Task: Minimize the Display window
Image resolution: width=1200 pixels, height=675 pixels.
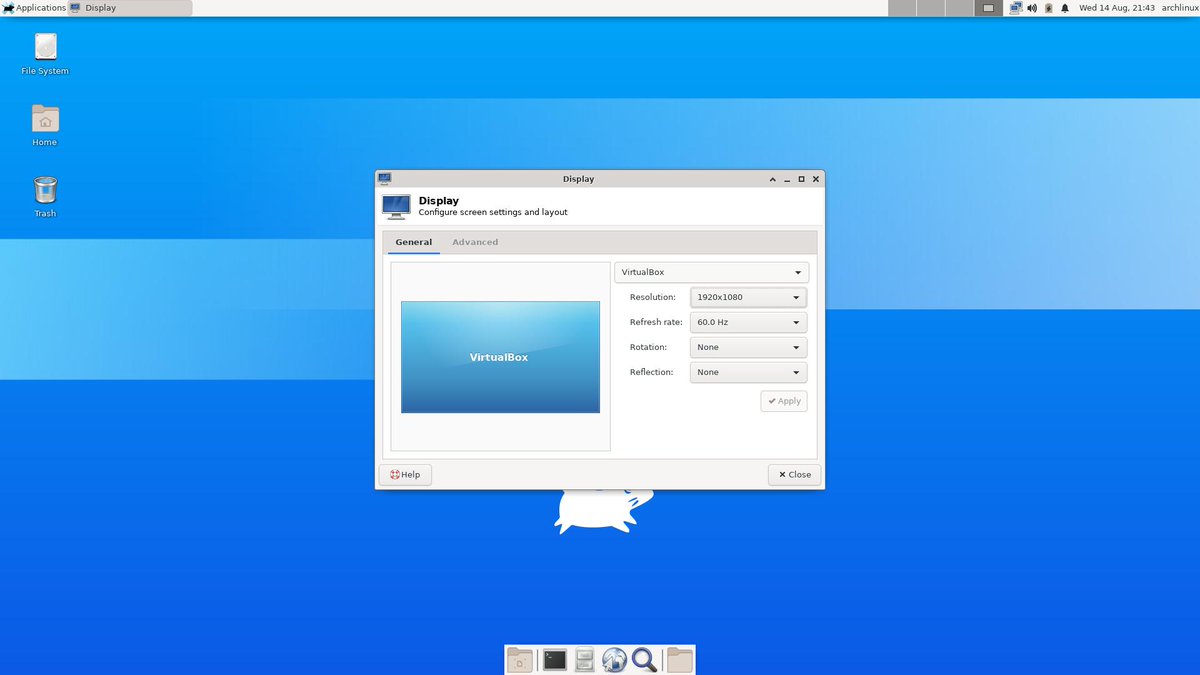Action: (787, 179)
